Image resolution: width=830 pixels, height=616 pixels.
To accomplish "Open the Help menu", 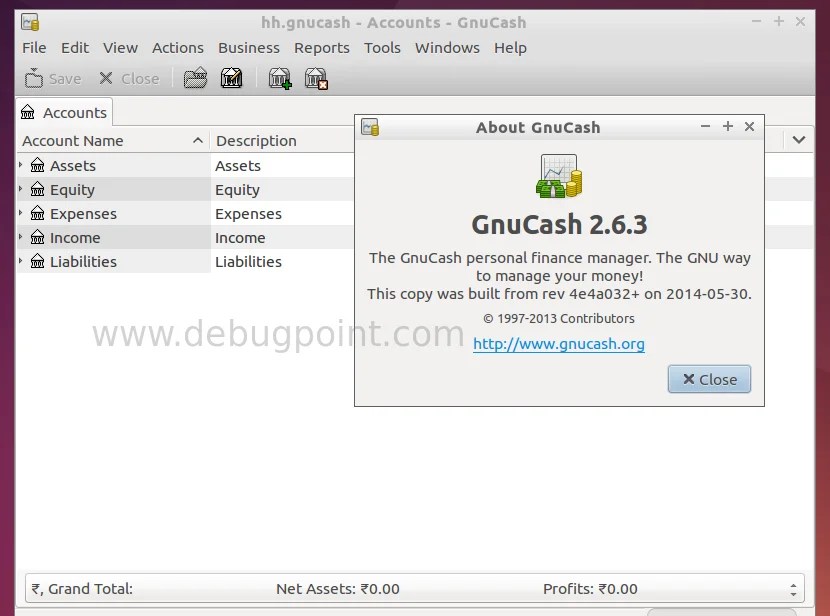I will pyautogui.click(x=510, y=48).
